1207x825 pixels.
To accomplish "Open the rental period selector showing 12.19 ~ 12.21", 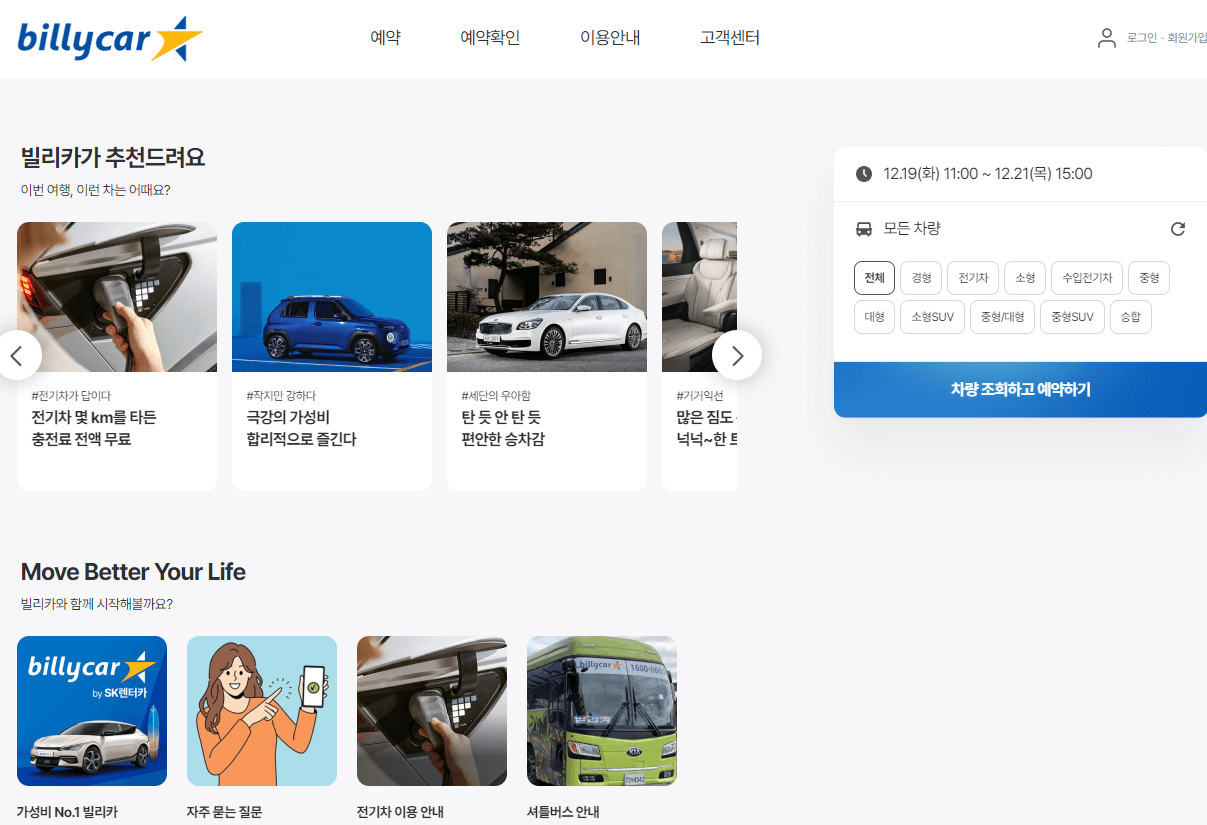I will [x=1000, y=172].
